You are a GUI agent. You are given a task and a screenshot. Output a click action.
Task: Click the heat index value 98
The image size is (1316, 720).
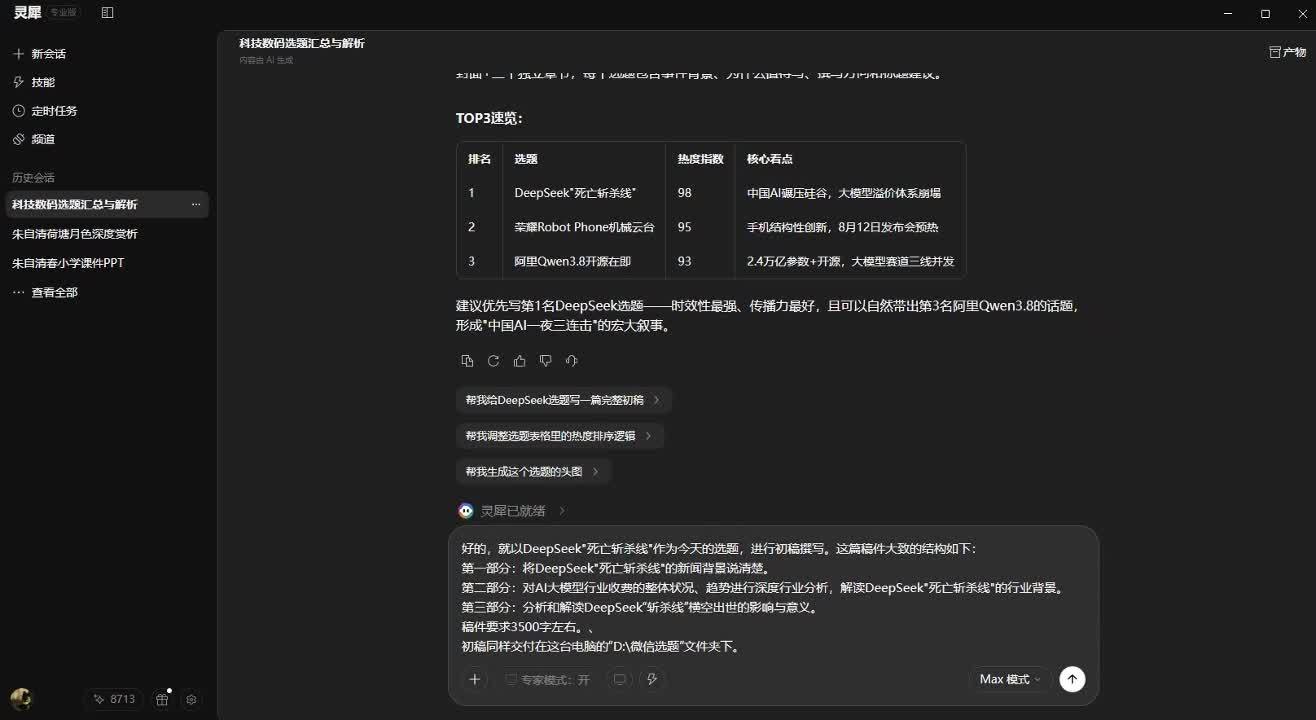coord(684,193)
